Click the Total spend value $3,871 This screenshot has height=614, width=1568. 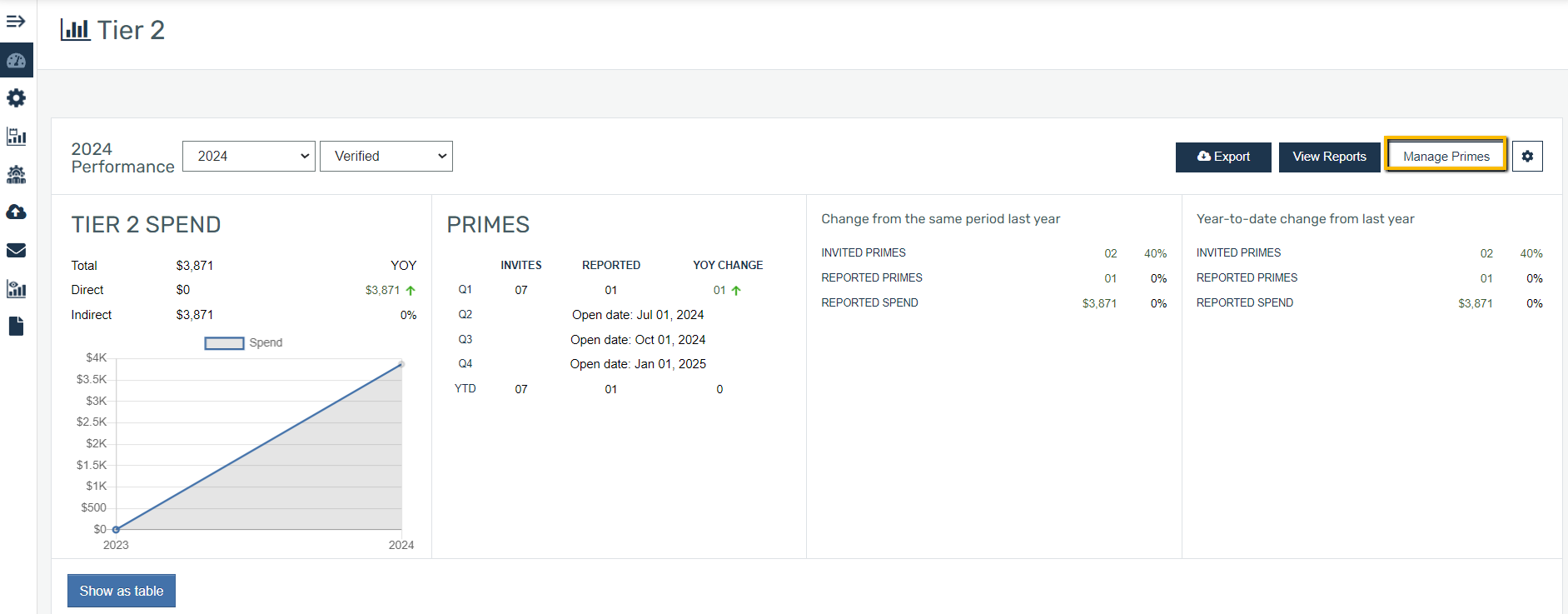click(x=195, y=266)
